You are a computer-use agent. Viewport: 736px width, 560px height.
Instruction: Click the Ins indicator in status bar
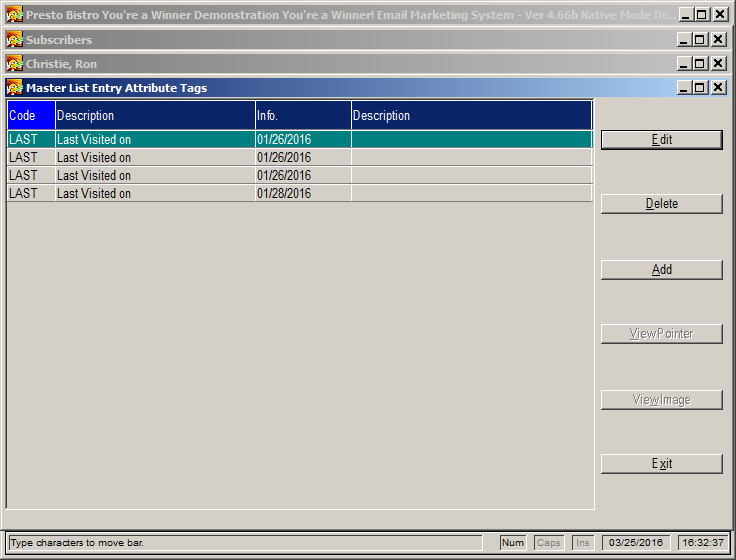583,543
